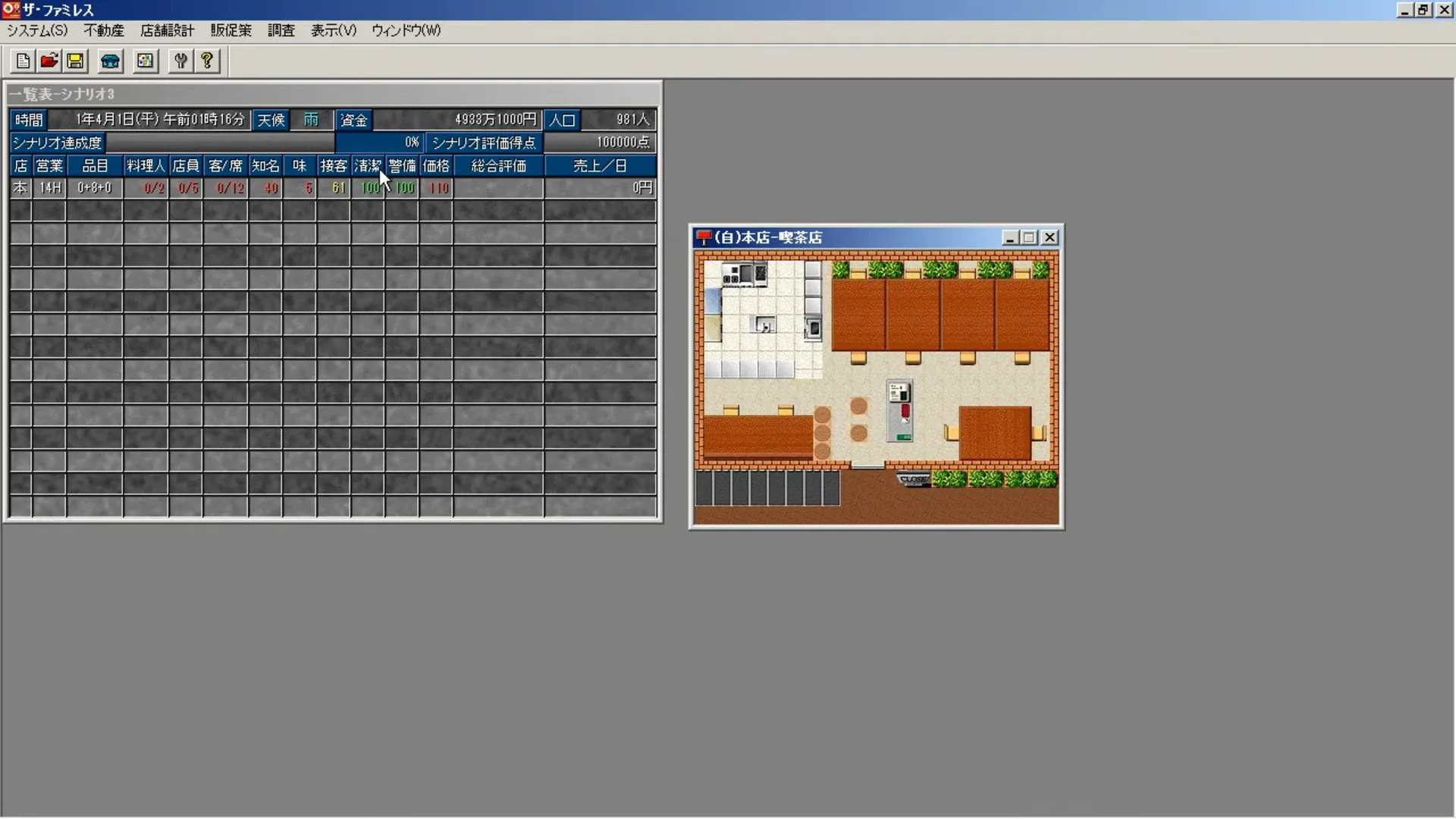Image resolution: width=1456 pixels, height=819 pixels.
Task: Open the システム(S) menu
Action: 36,31
